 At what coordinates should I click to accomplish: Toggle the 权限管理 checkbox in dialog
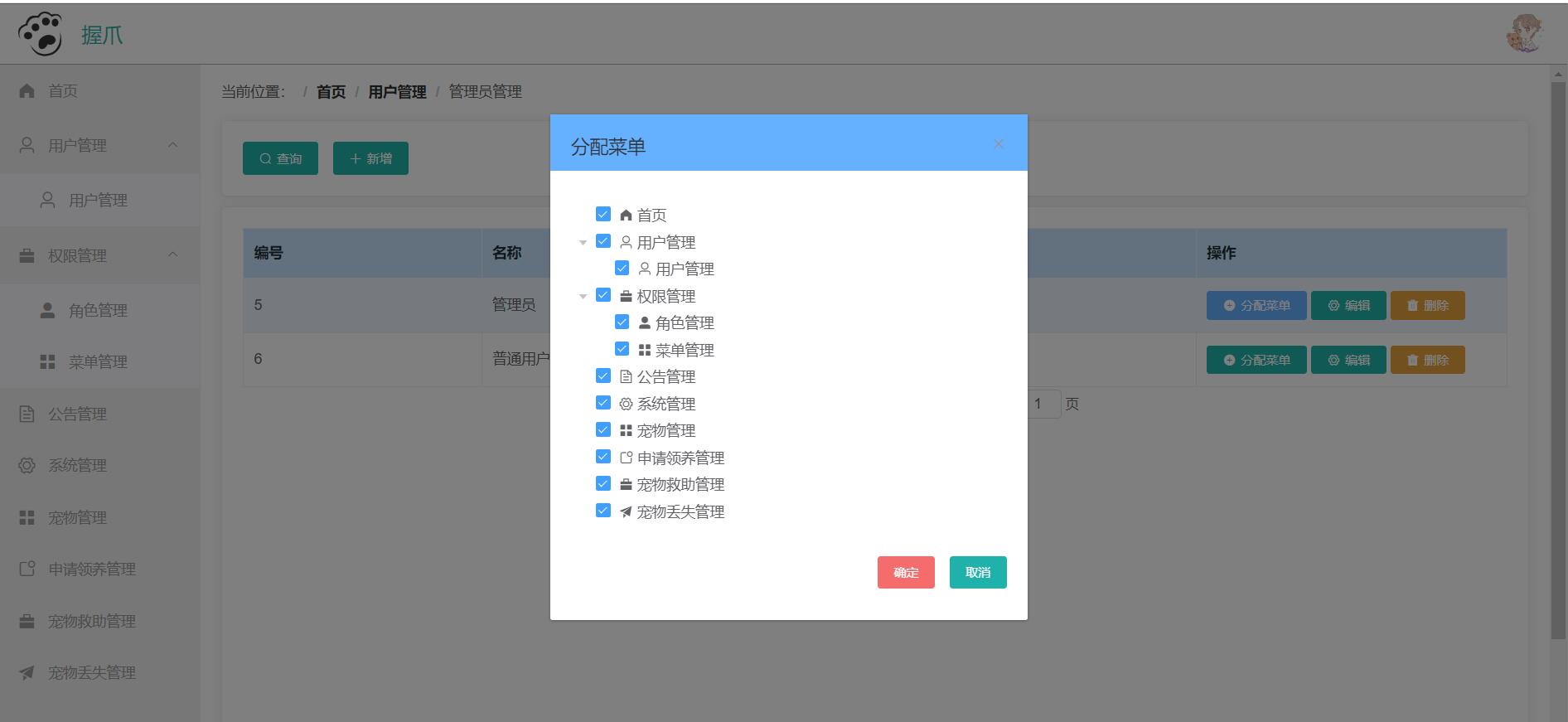coord(603,295)
